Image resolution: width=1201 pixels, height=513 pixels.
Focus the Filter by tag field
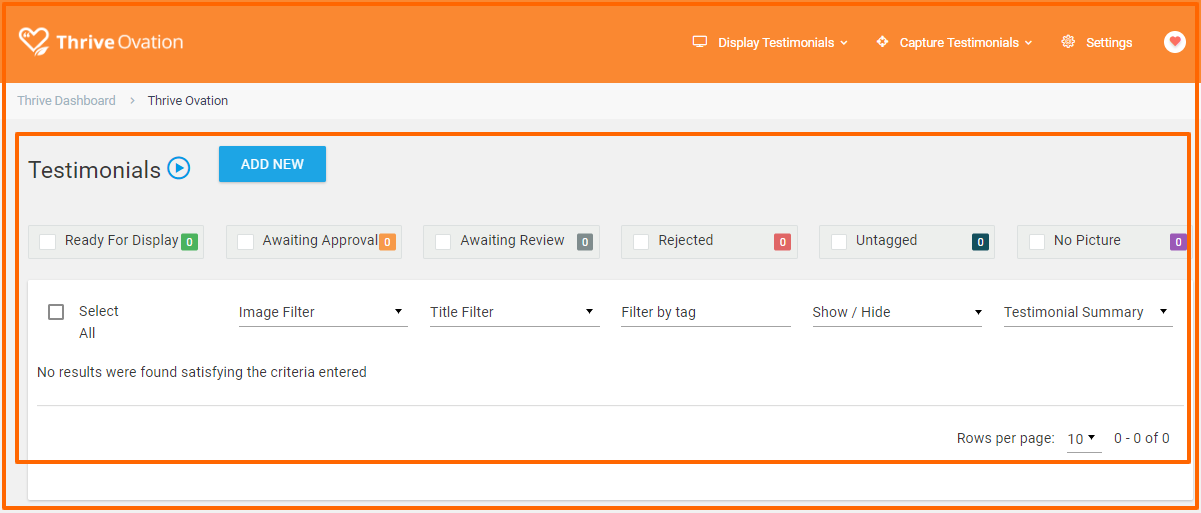[x=706, y=312]
